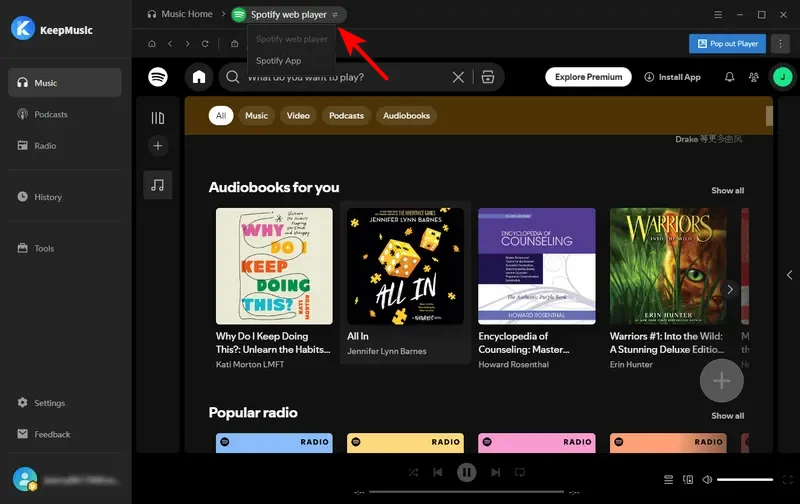Expand the Spotify web player source dropdown
800x504 pixels.
click(289, 15)
